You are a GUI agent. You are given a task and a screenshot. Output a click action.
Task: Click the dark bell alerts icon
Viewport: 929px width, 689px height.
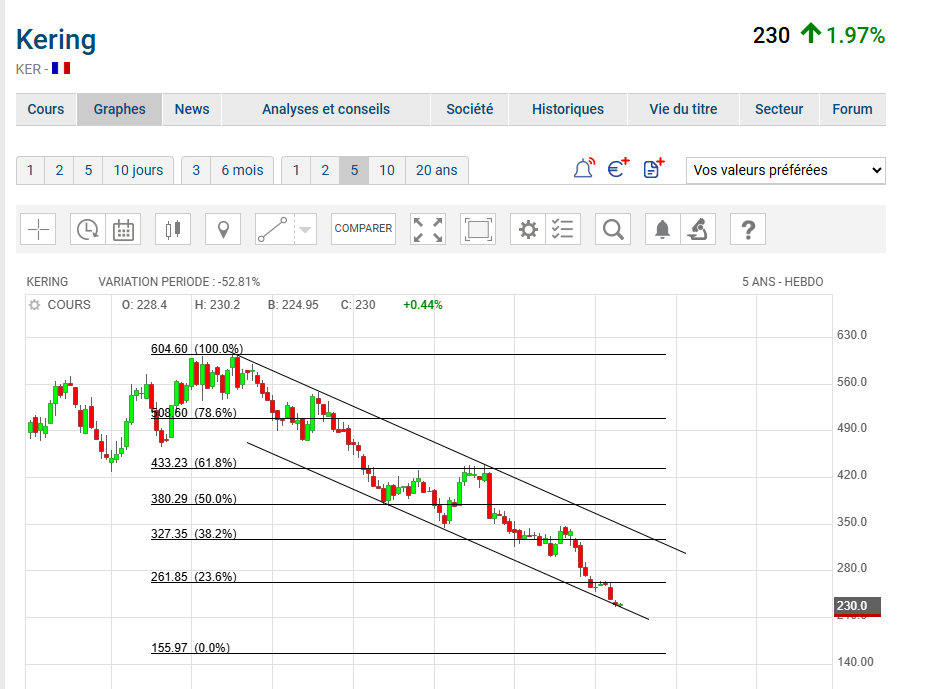[x=662, y=229]
